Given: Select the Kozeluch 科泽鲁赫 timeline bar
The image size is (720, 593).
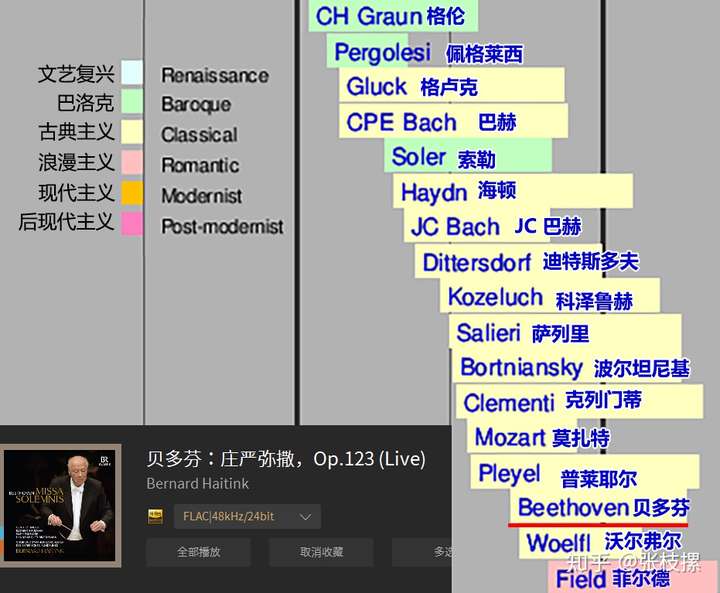Looking at the screenshot, I should [550, 296].
